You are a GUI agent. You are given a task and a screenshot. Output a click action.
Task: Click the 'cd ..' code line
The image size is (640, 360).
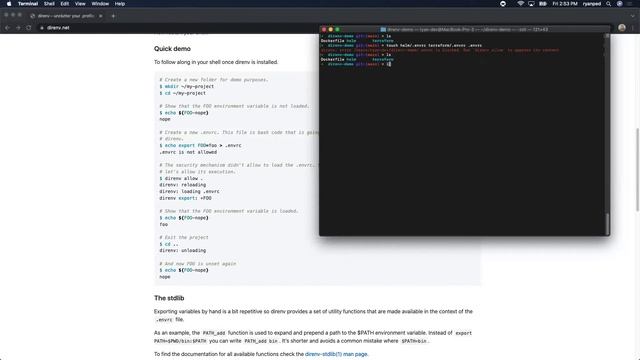click(x=169, y=244)
